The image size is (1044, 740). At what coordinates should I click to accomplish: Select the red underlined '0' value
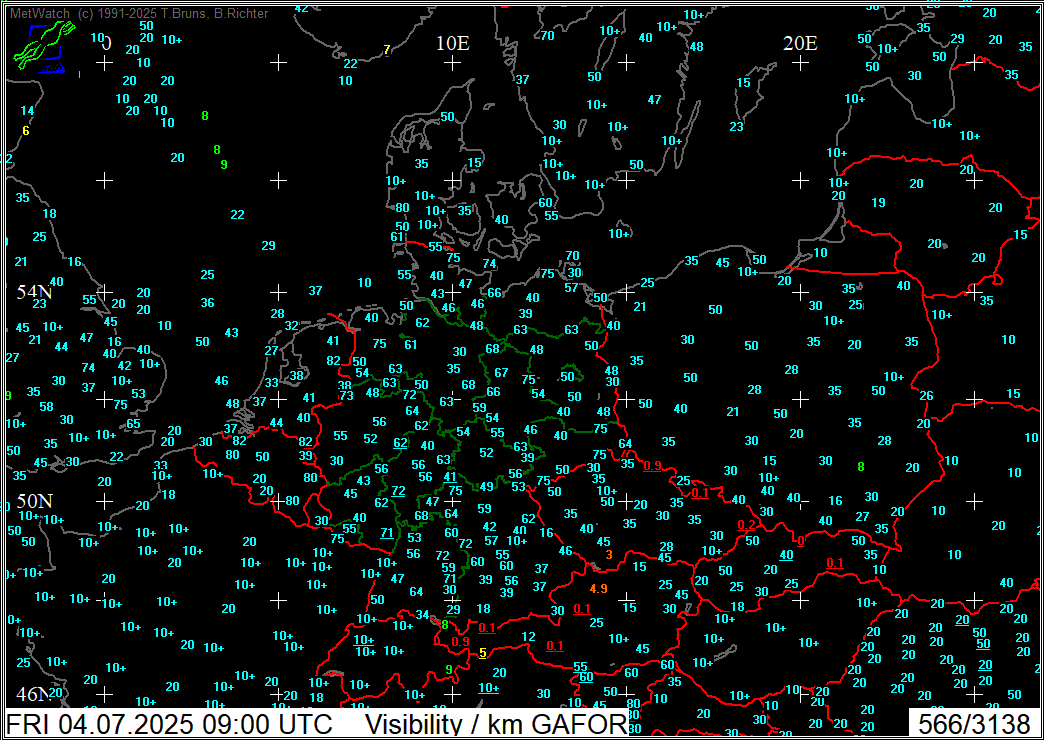tap(801, 540)
